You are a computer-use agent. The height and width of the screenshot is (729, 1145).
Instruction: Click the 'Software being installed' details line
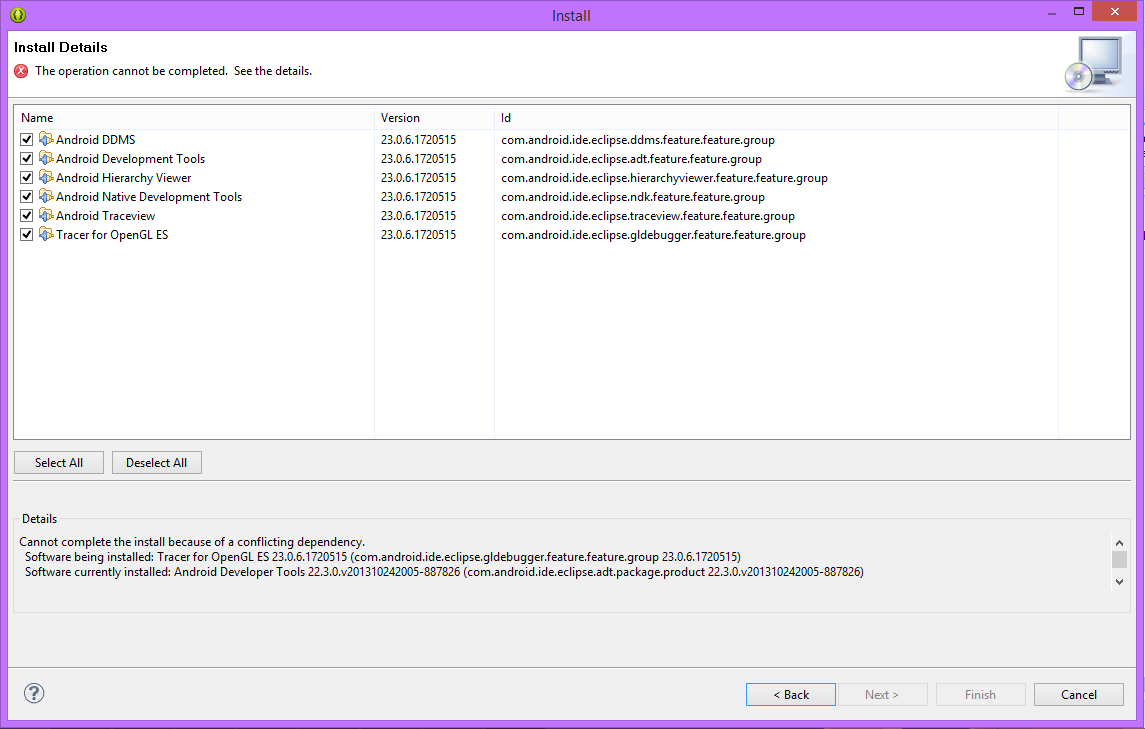coord(383,557)
